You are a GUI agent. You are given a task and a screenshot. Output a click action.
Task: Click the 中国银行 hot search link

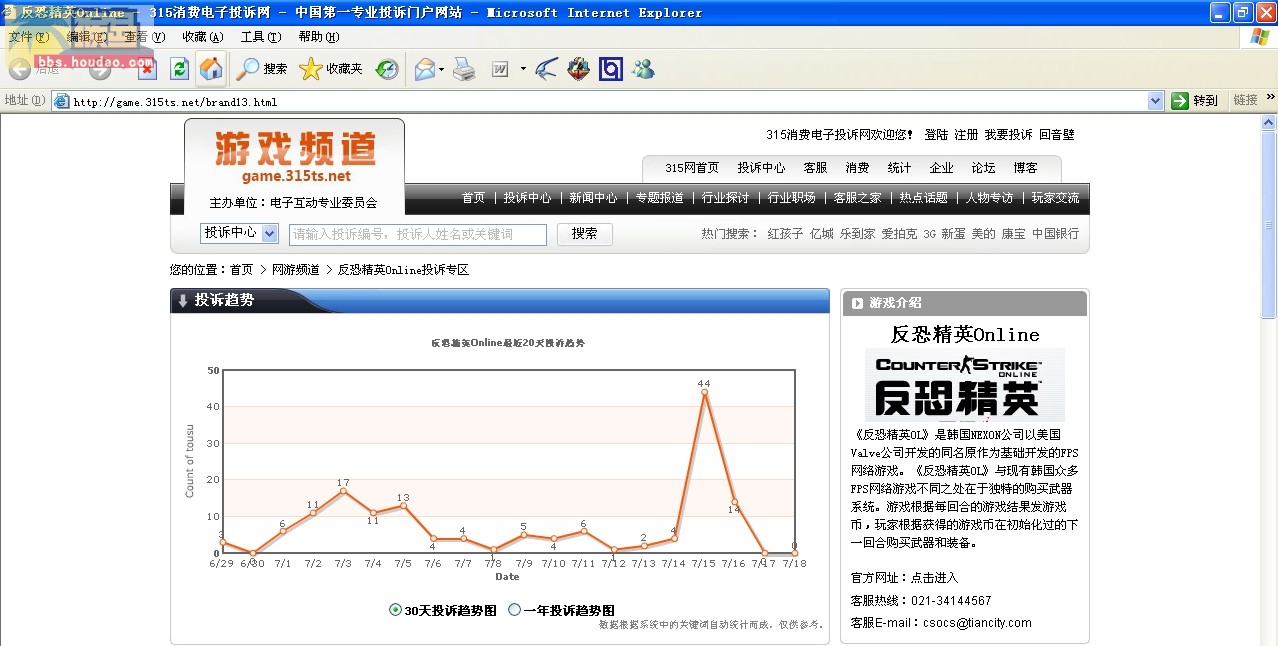(x=1056, y=234)
